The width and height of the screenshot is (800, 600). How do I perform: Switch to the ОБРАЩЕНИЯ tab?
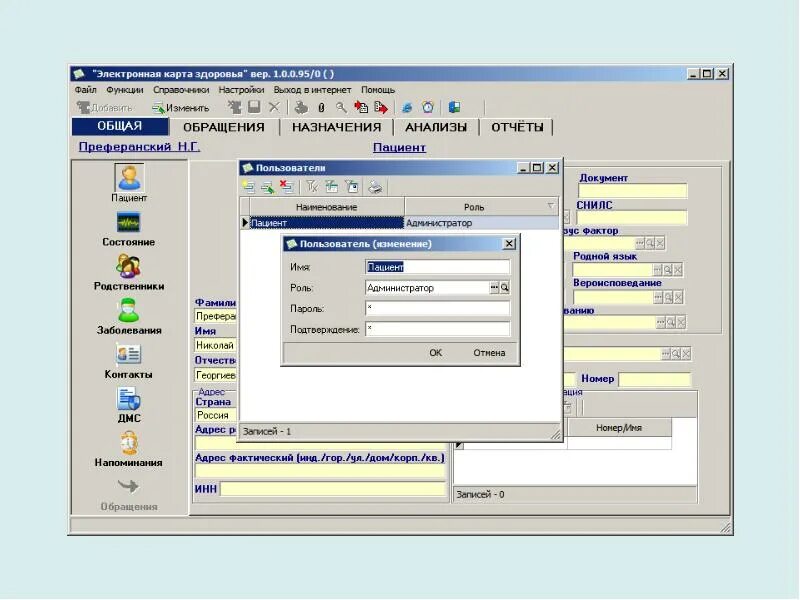pyautogui.click(x=224, y=127)
